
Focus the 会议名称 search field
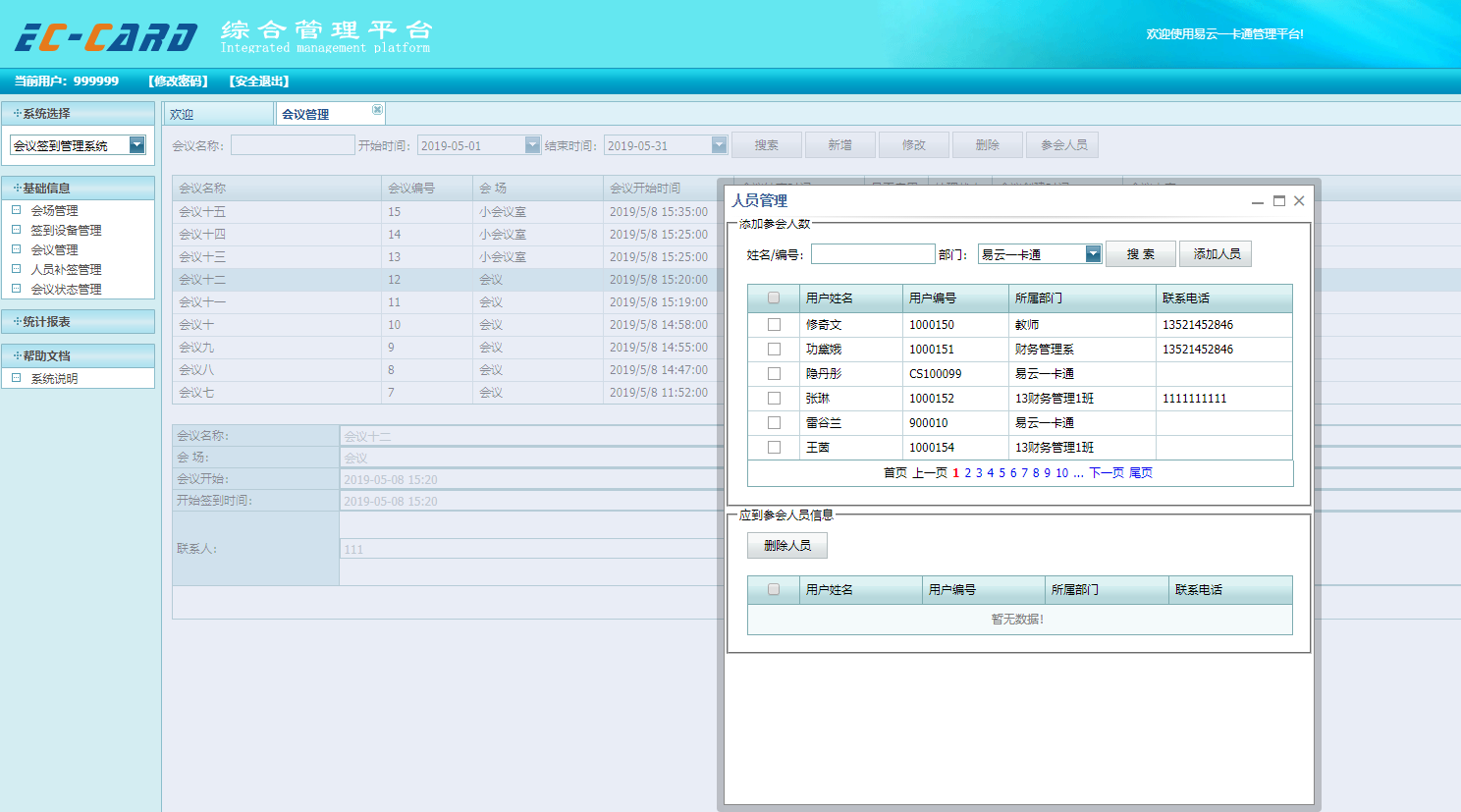[293, 145]
